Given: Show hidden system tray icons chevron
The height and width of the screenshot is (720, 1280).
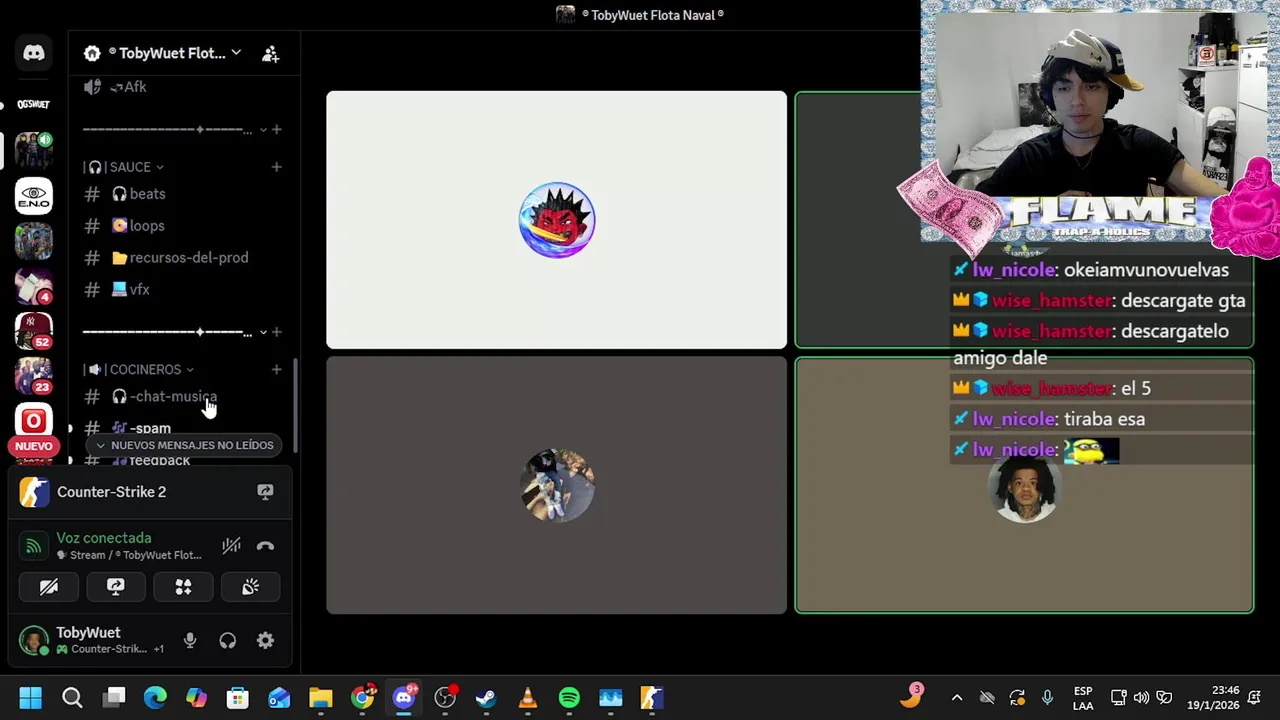Looking at the screenshot, I should point(957,697).
